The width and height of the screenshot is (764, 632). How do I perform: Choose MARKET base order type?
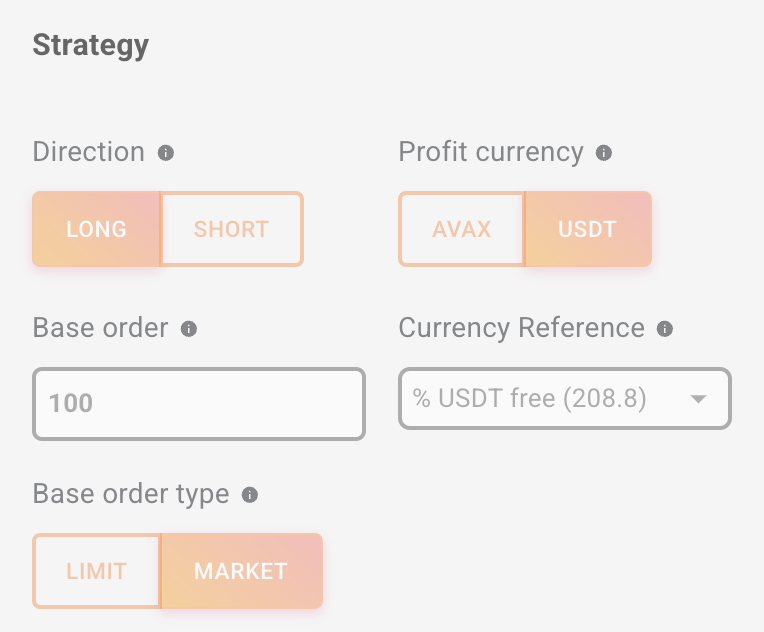241,571
